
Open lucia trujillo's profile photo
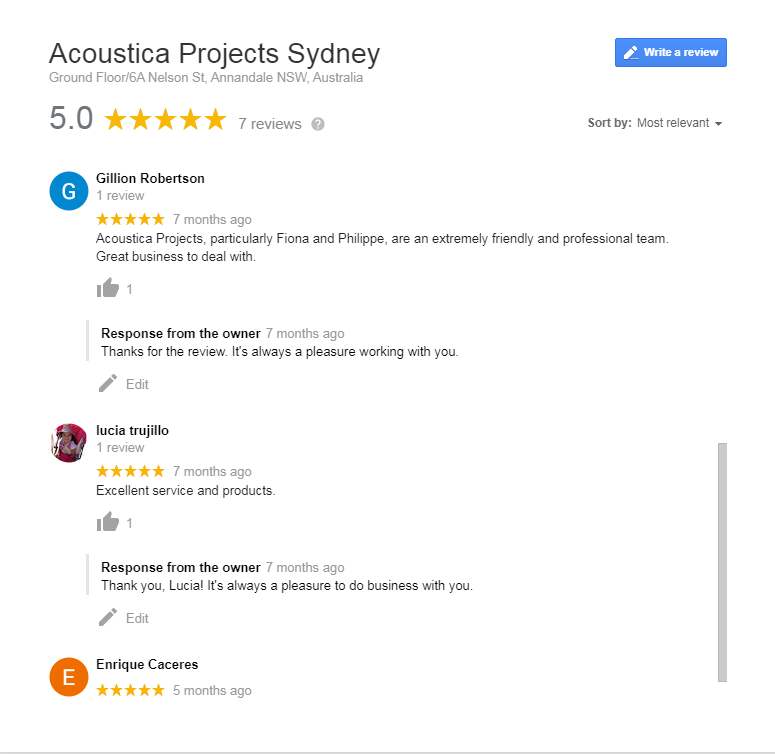click(x=69, y=442)
